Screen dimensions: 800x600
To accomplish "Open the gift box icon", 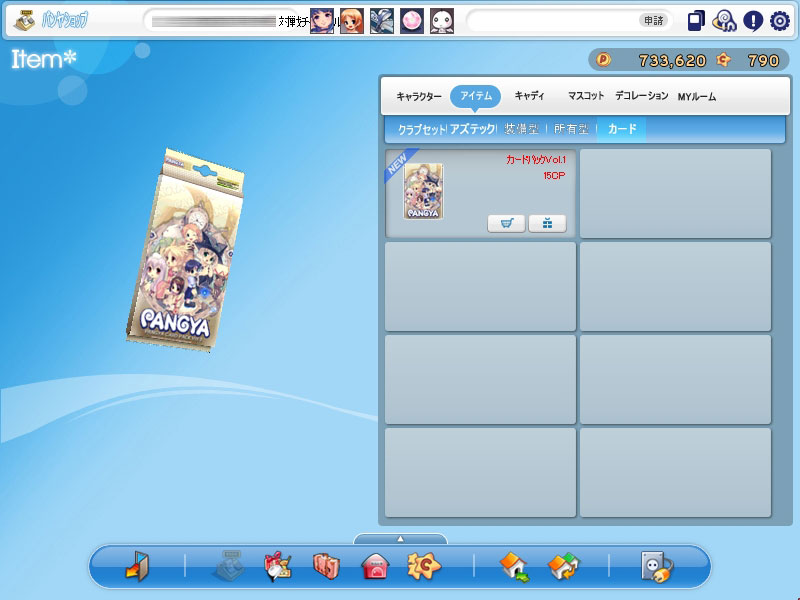I will point(278,566).
